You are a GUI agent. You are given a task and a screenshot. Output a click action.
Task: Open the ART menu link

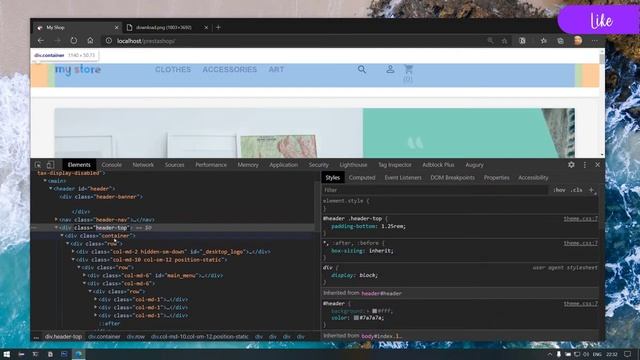pyautogui.click(x=276, y=69)
